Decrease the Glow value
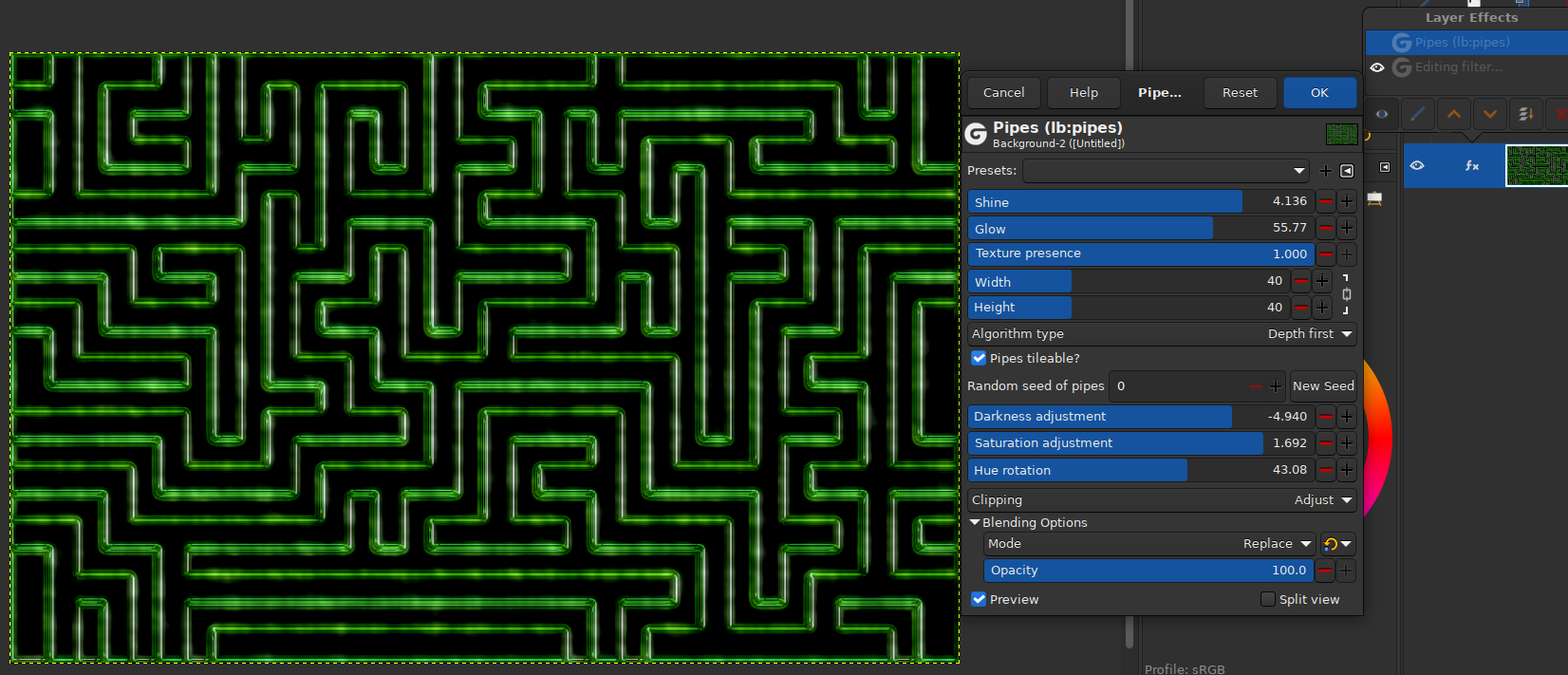This screenshot has width=1568, height=675. (x=1325, y=228)
